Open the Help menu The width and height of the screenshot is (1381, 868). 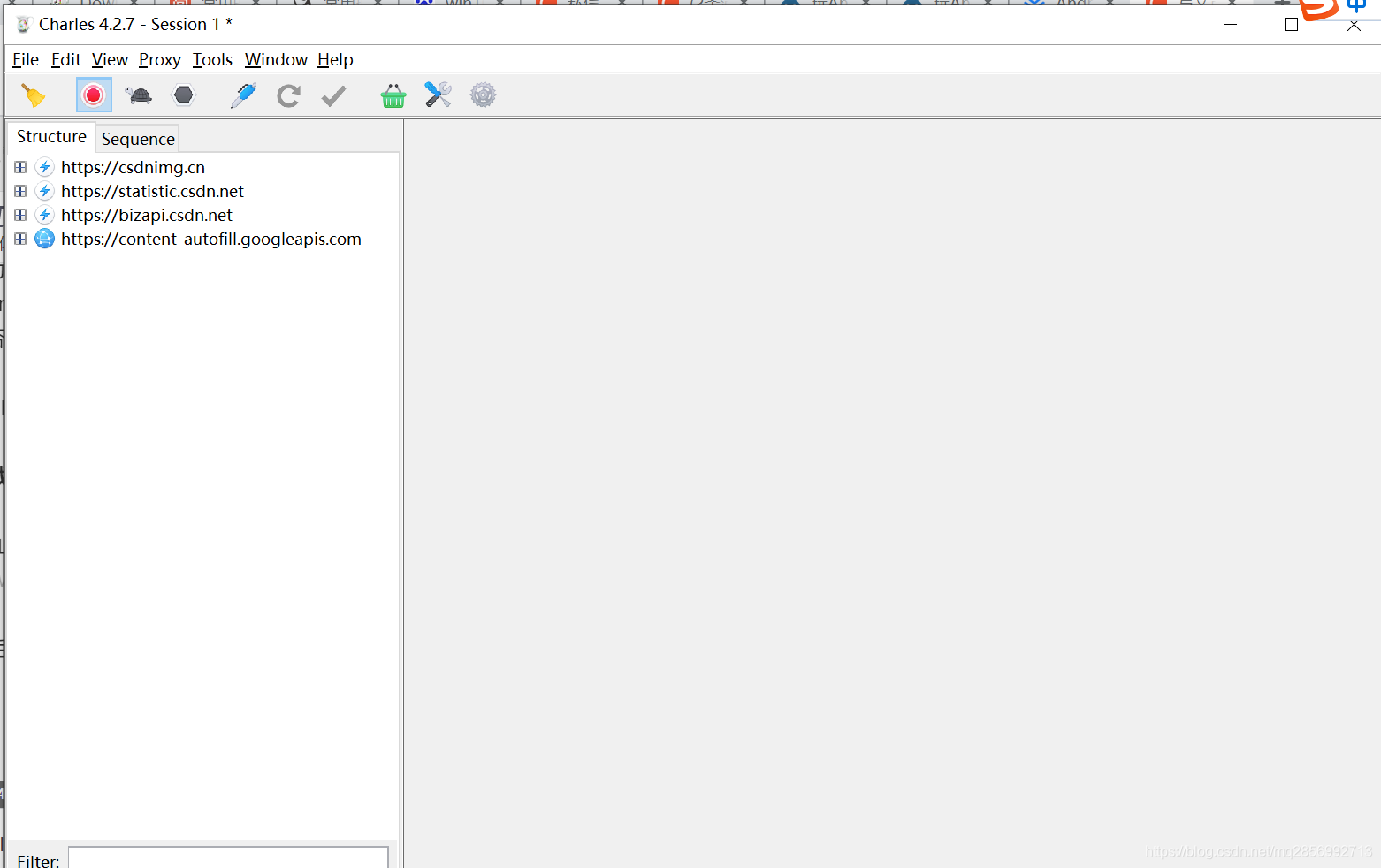click(x=335, y=59)
